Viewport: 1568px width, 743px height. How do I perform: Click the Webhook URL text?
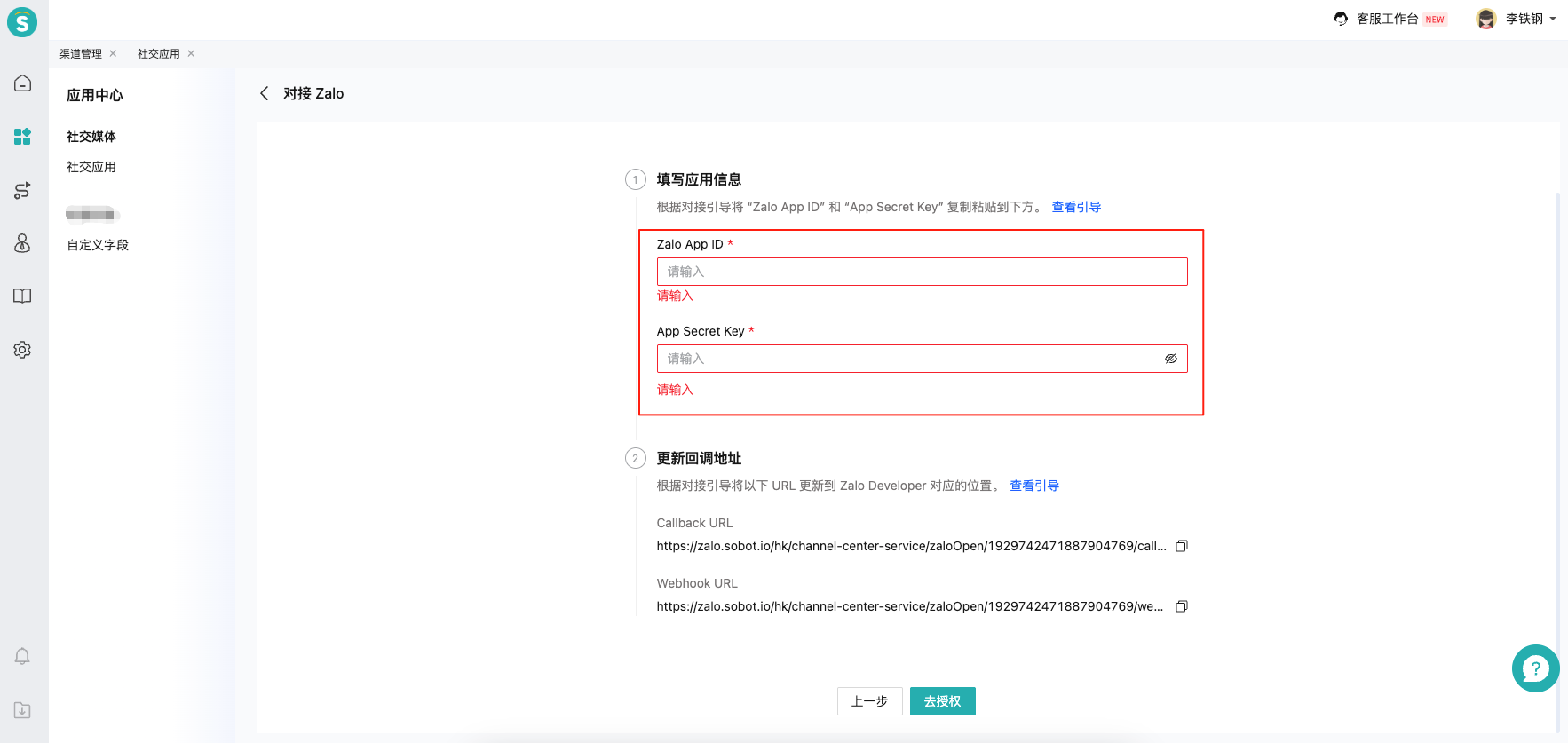910,606
